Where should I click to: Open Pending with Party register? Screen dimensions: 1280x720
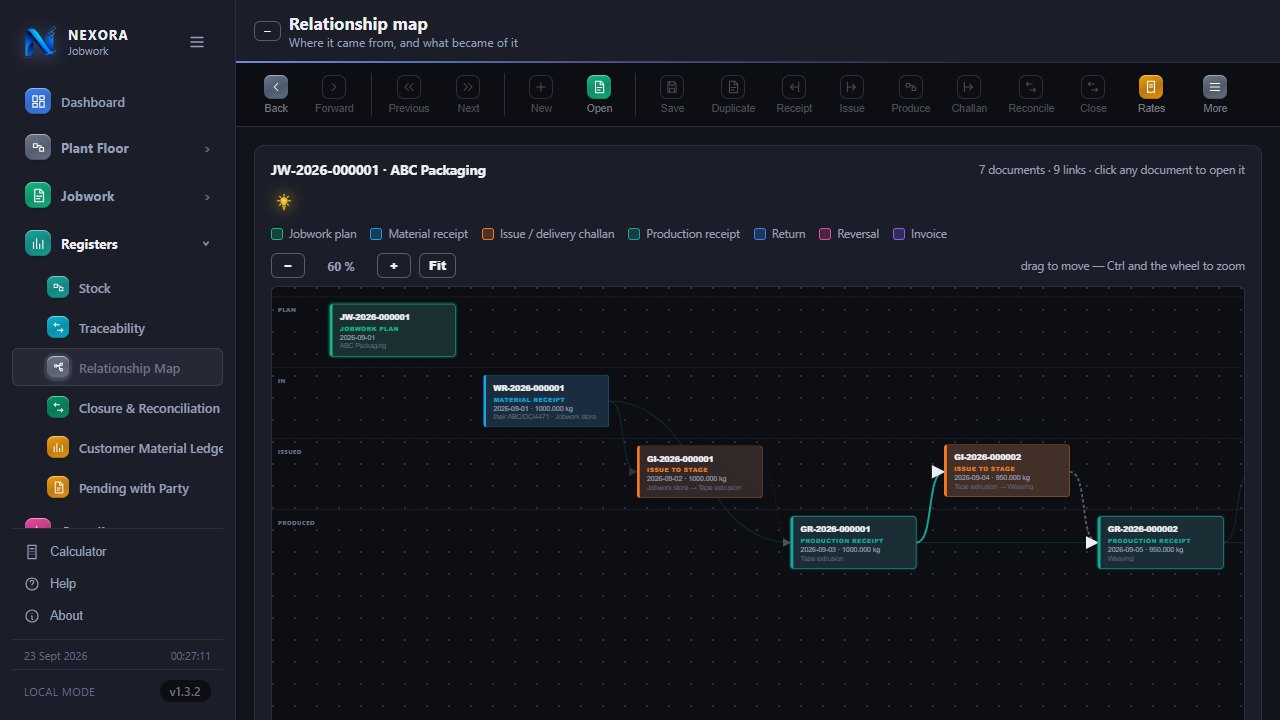click(117, 488)
